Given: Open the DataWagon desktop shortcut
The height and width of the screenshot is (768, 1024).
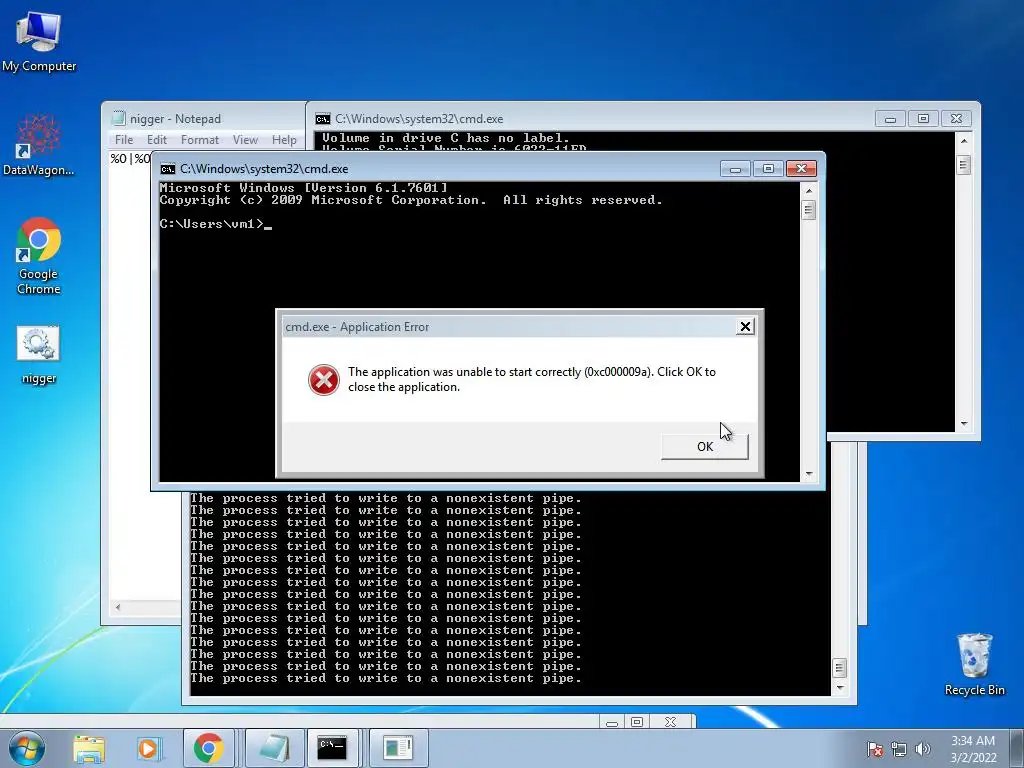Looking at the screenshot, I should pos(39,145).
